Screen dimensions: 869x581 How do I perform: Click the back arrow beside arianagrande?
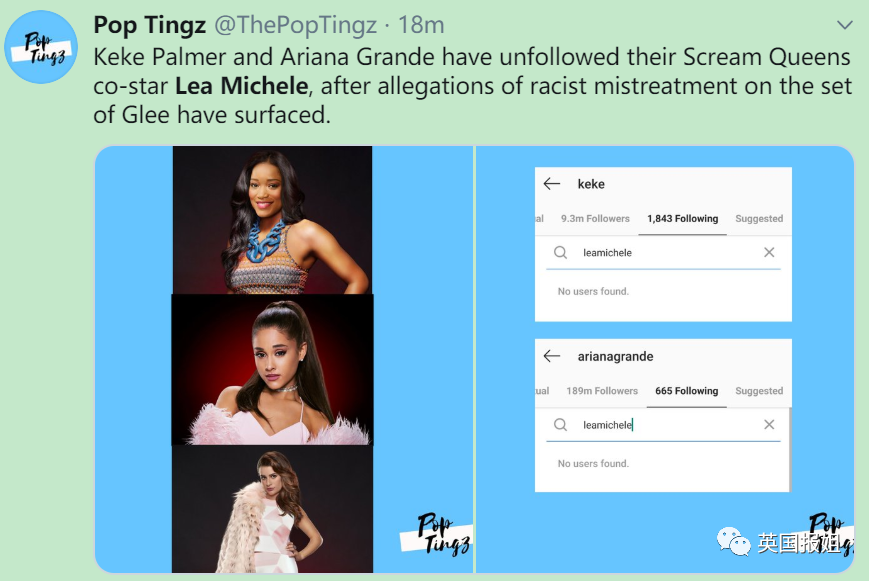pyautogui.click(x=551, y=356)
